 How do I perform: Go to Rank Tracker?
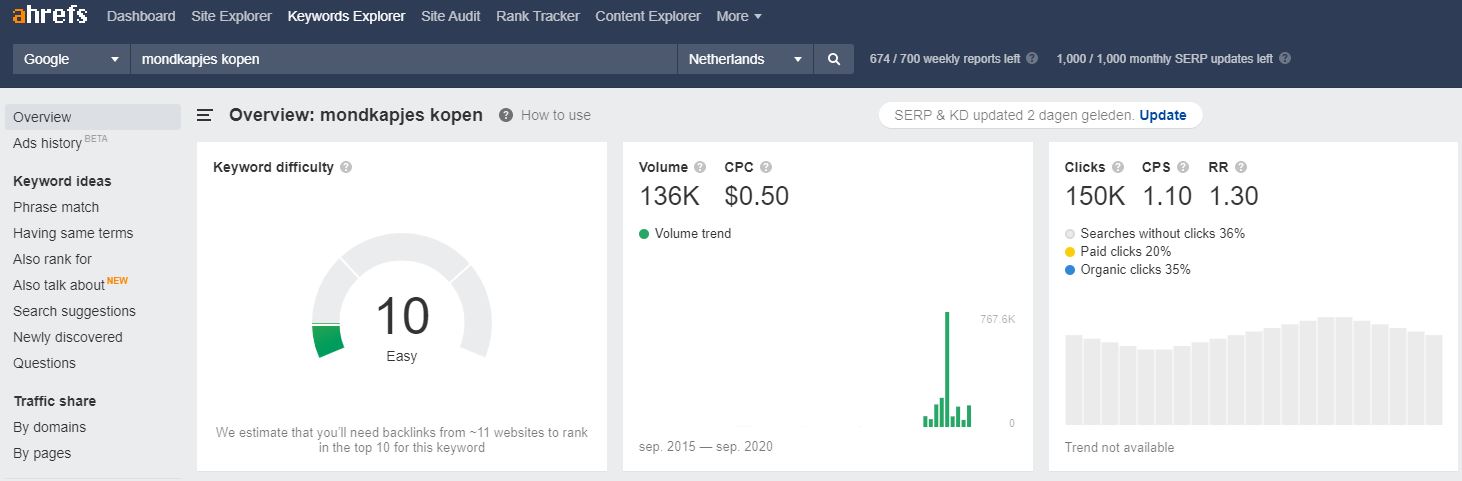click(x=537, y=16)
